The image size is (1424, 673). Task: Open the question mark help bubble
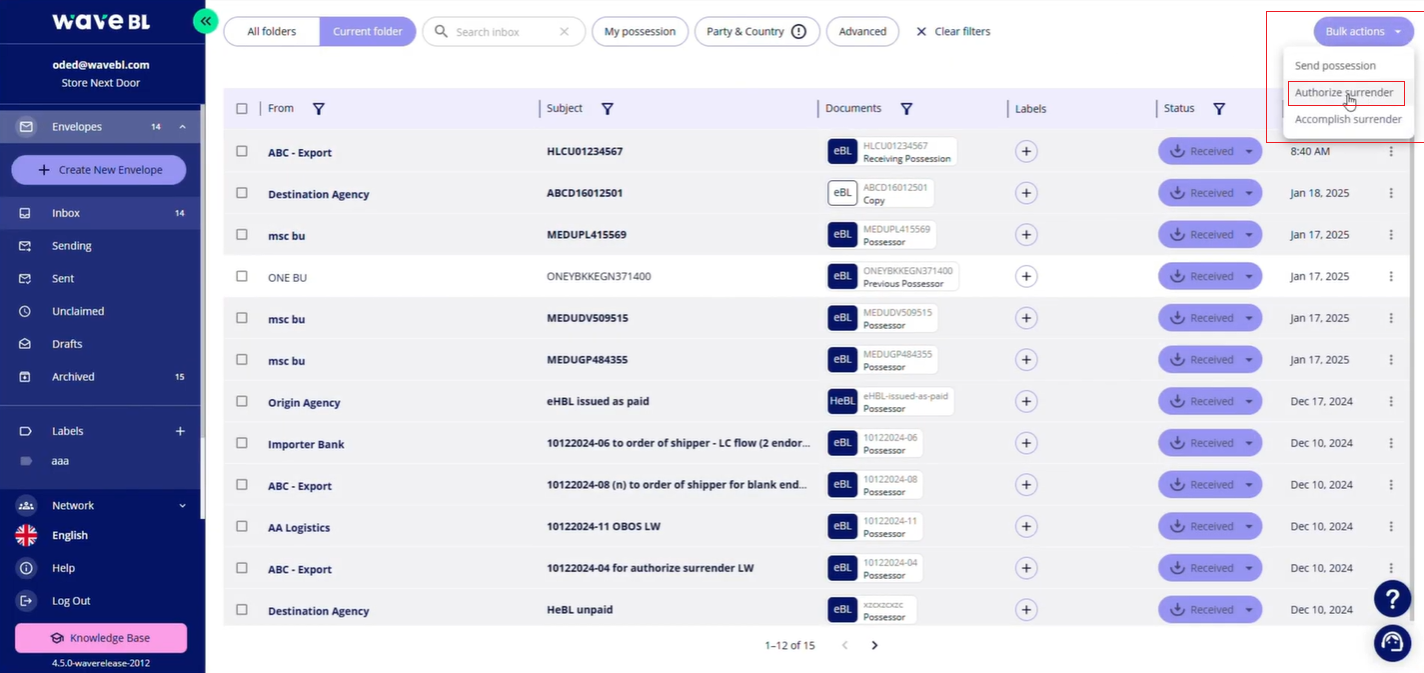coord(1392,598)
